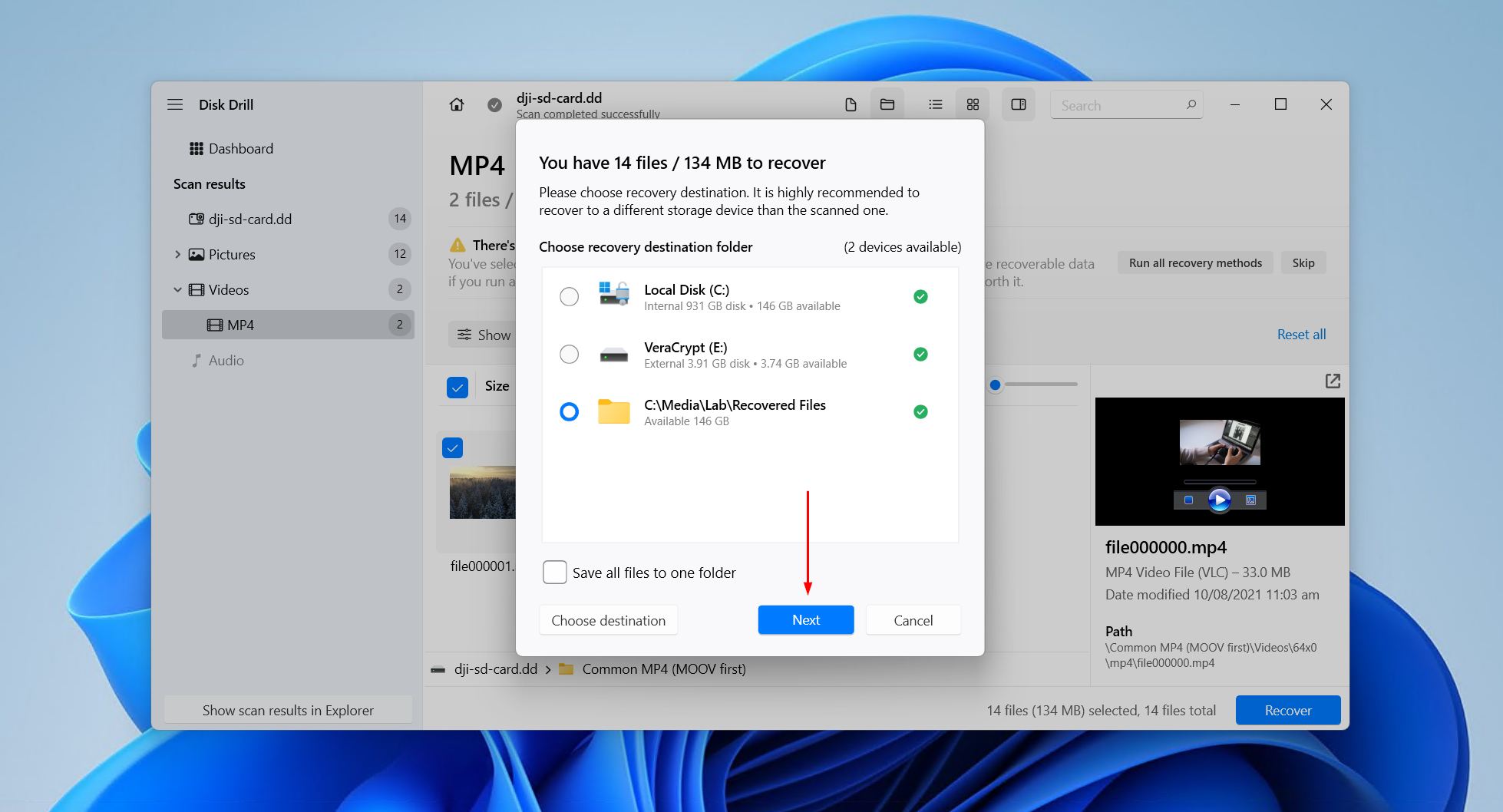Toggle the preview side panel icon

(1019, 104)
